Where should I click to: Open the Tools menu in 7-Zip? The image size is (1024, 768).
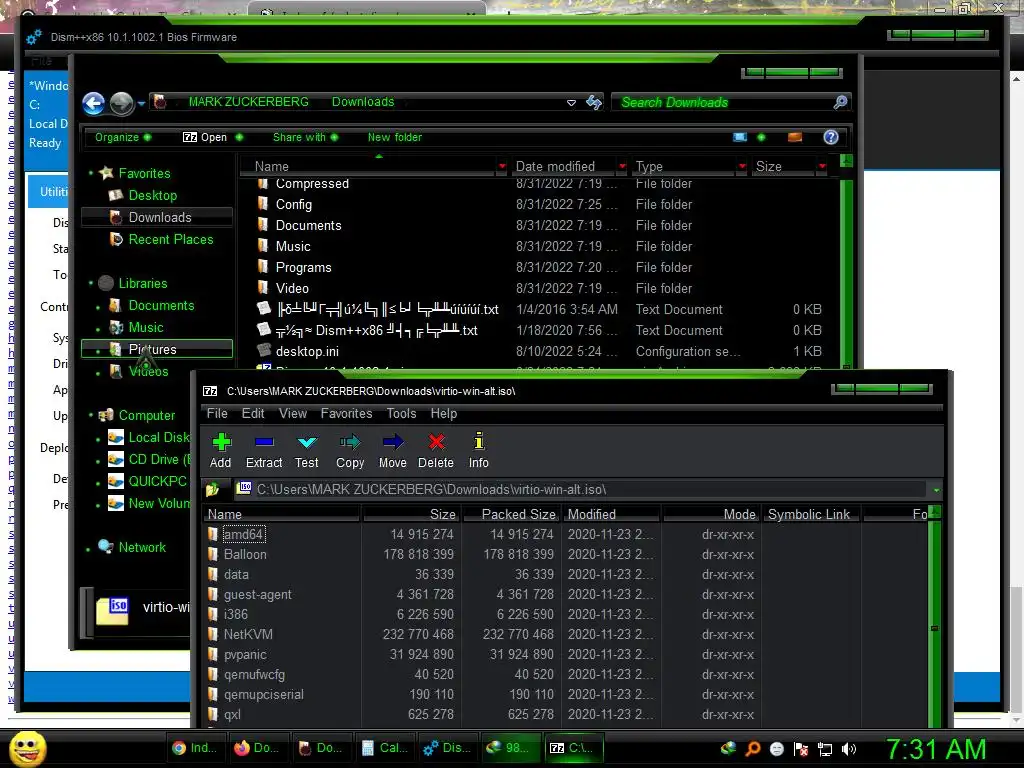click(401, 413)
